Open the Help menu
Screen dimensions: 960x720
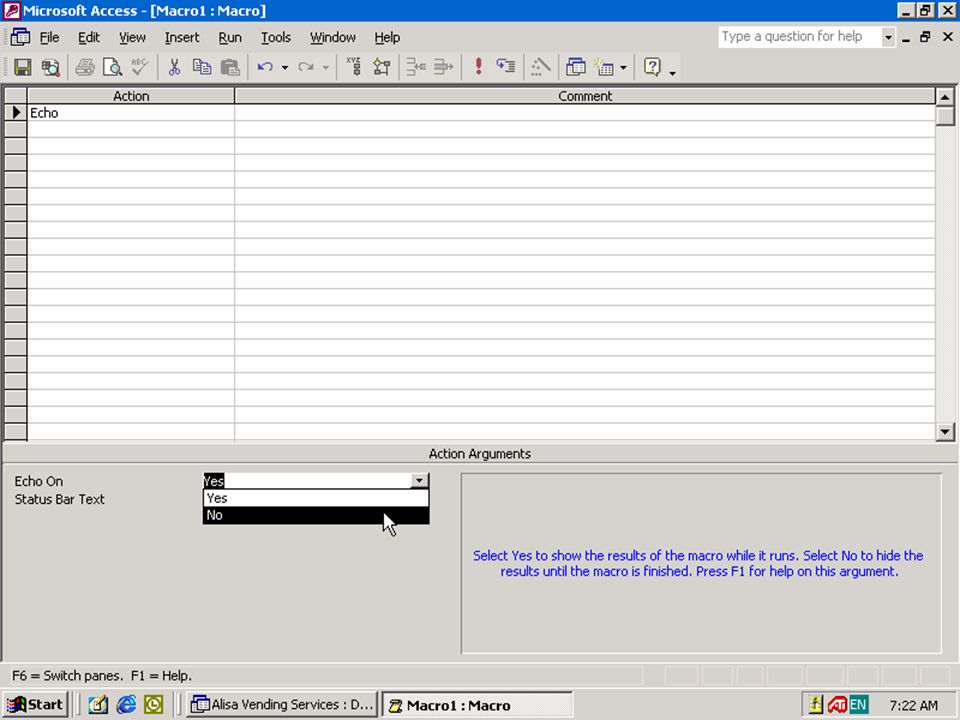(x=387, y=37)
